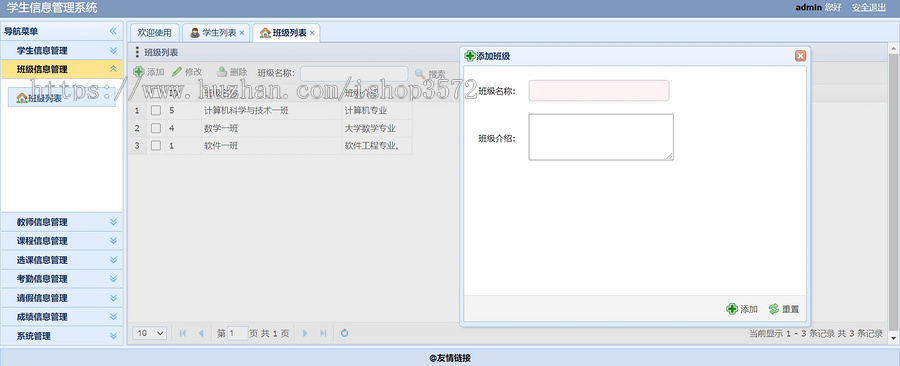
Task: Click the 重置 button in the dialog
Action: click(783, 309)
